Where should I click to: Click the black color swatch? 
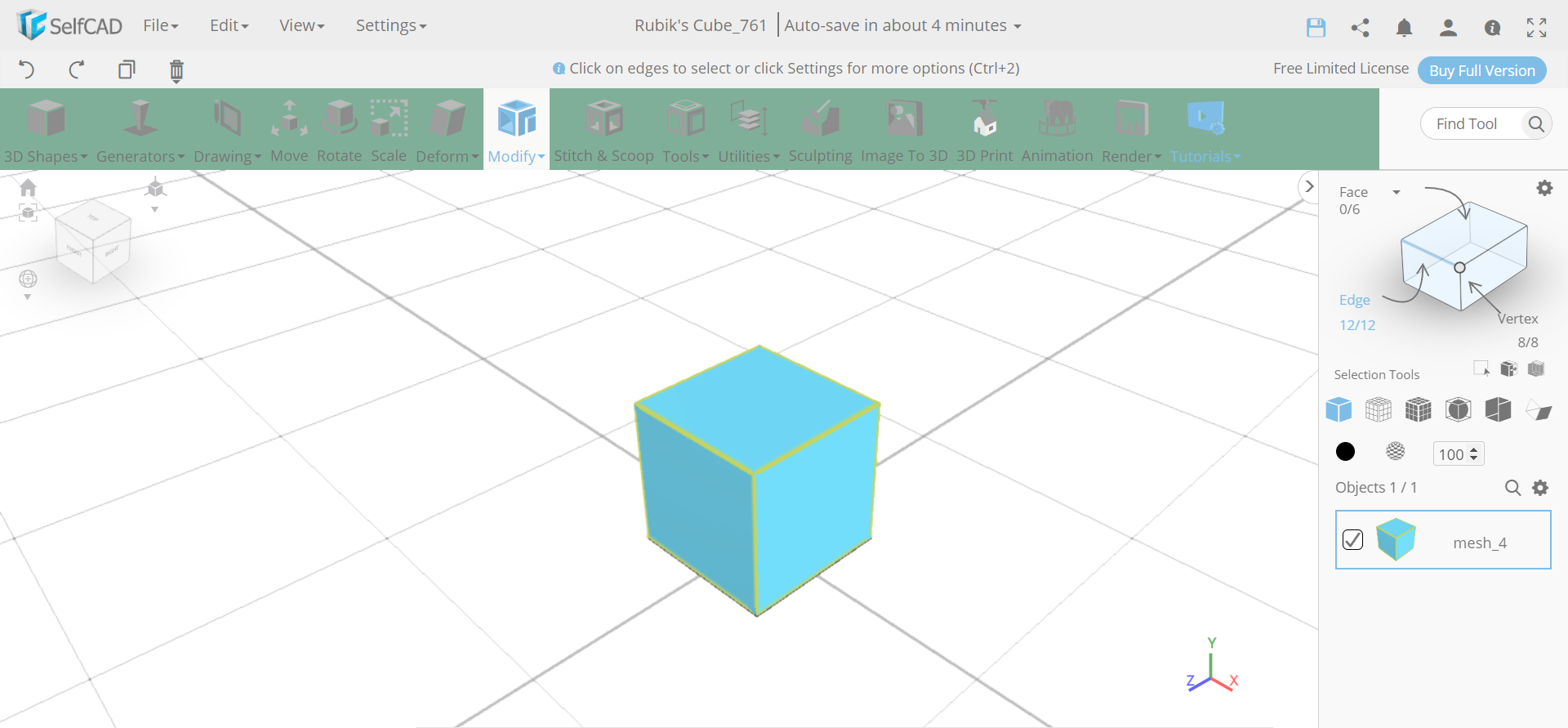[1345, 452]
